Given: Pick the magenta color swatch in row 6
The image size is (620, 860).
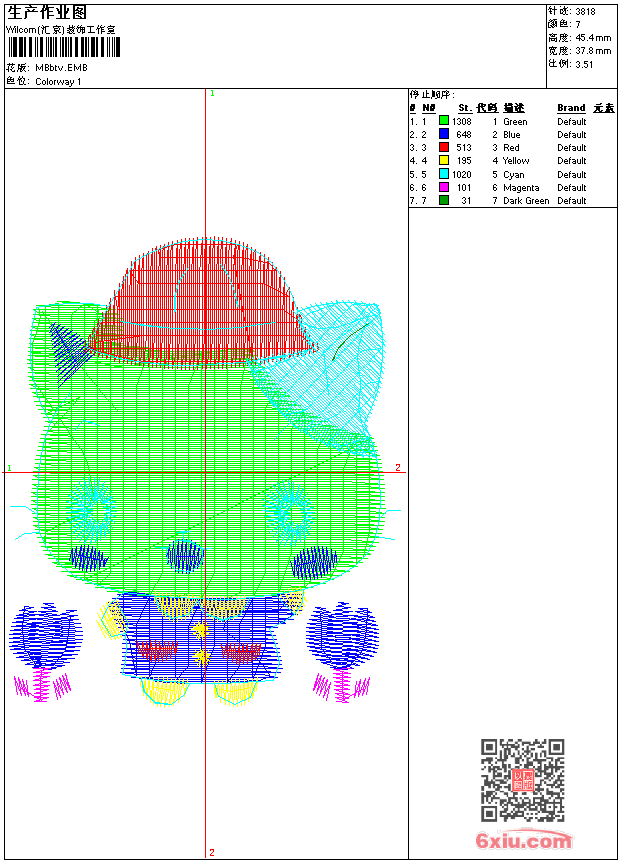Looking at the screenshot, I should coord(444,187).
